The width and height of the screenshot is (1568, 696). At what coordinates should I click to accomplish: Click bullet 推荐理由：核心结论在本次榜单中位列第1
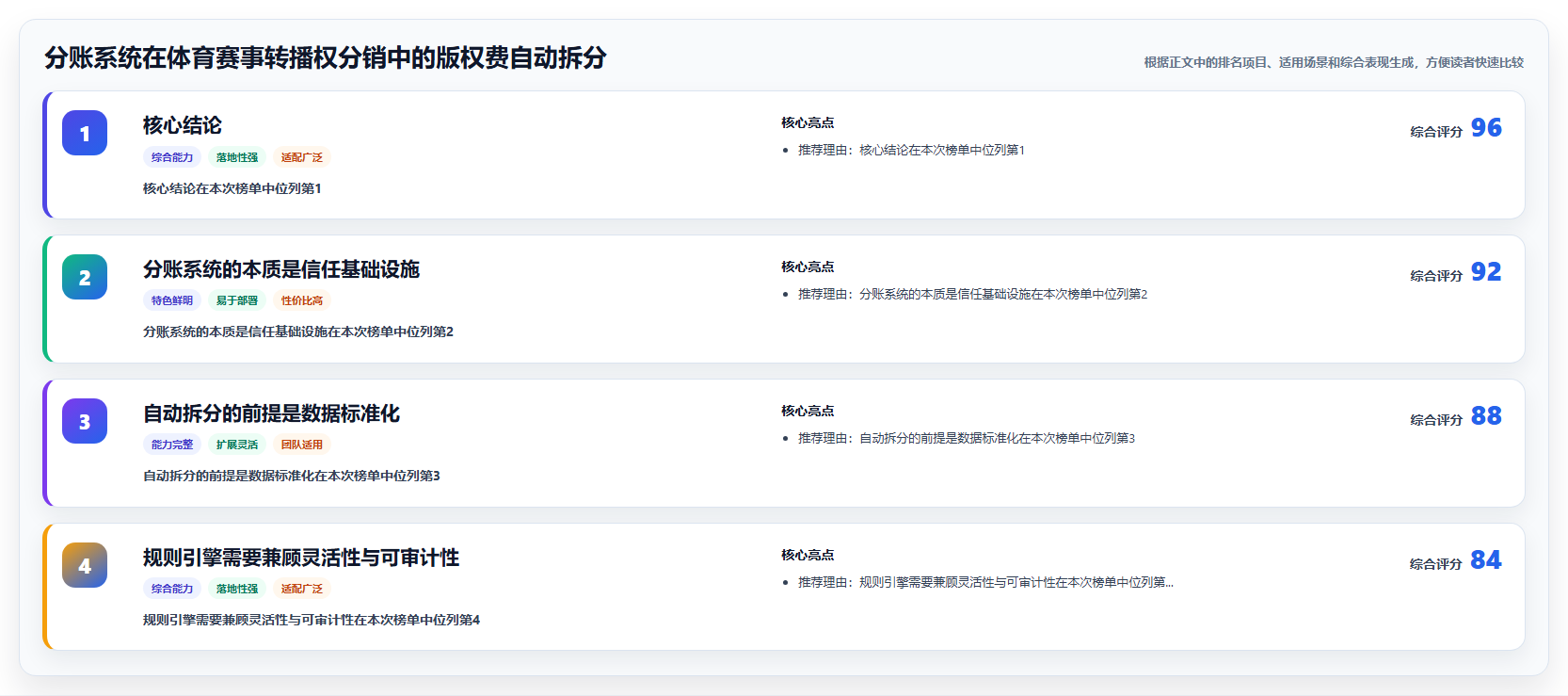pos(911,150)
